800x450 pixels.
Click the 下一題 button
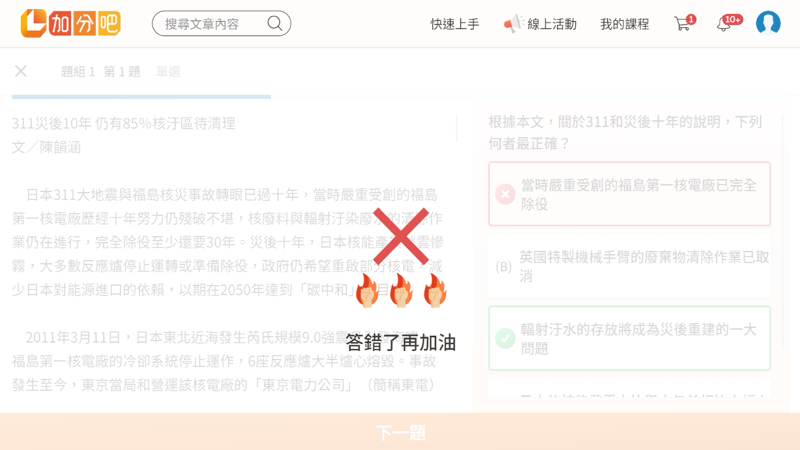click(x=400, y=432)
